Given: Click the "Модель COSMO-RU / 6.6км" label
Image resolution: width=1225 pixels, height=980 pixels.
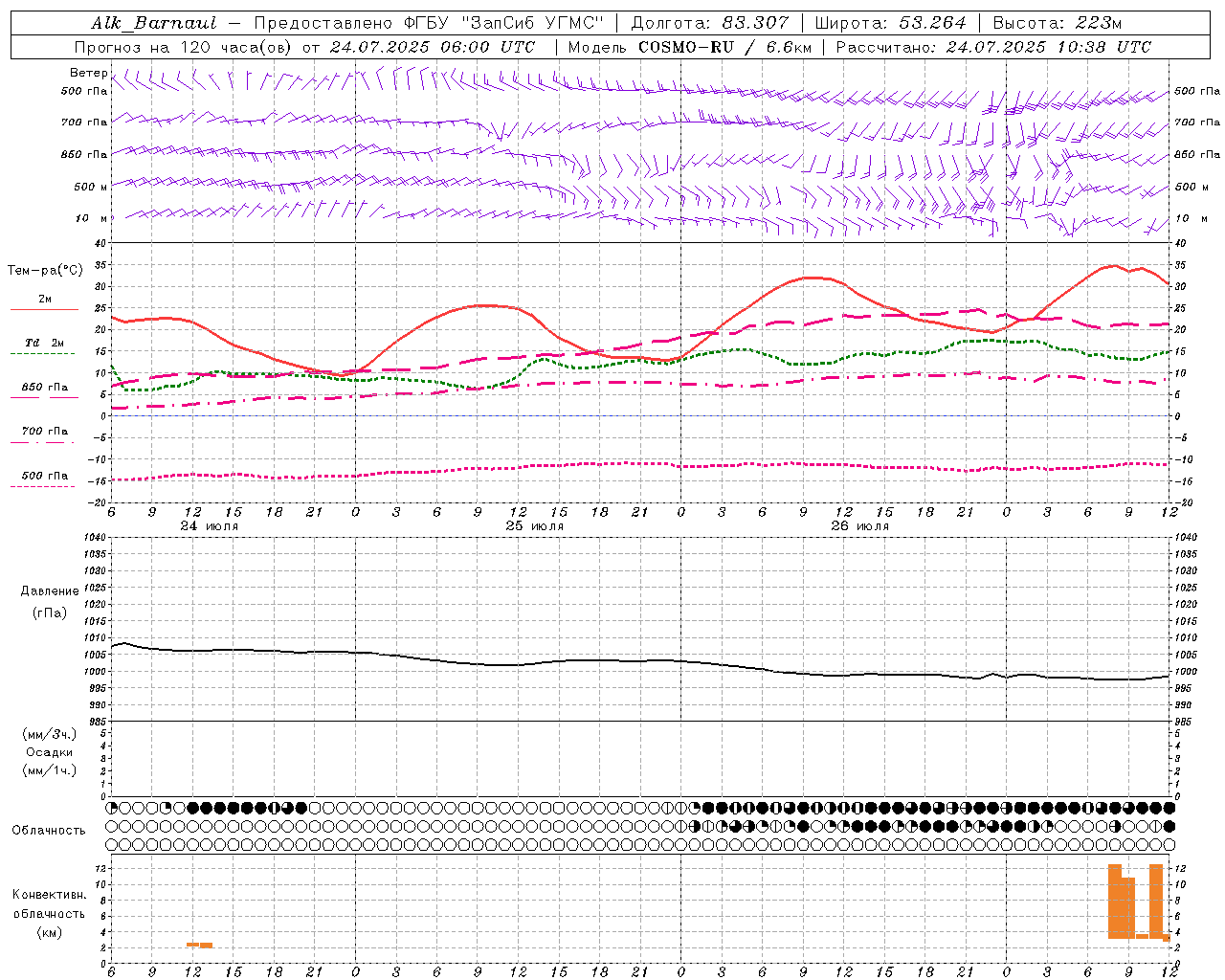Looking at the screenshot, I should 689,47.
